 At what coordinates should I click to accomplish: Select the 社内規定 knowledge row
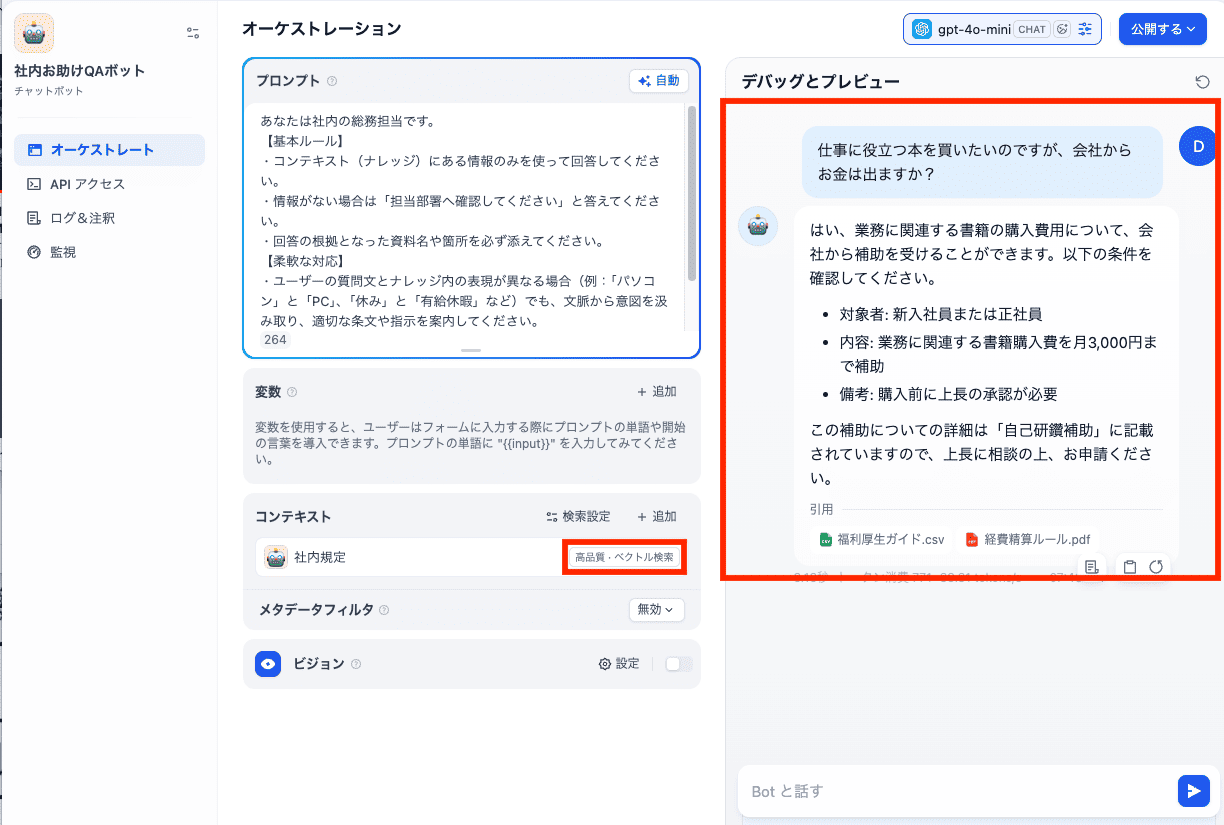coord(472,557)
